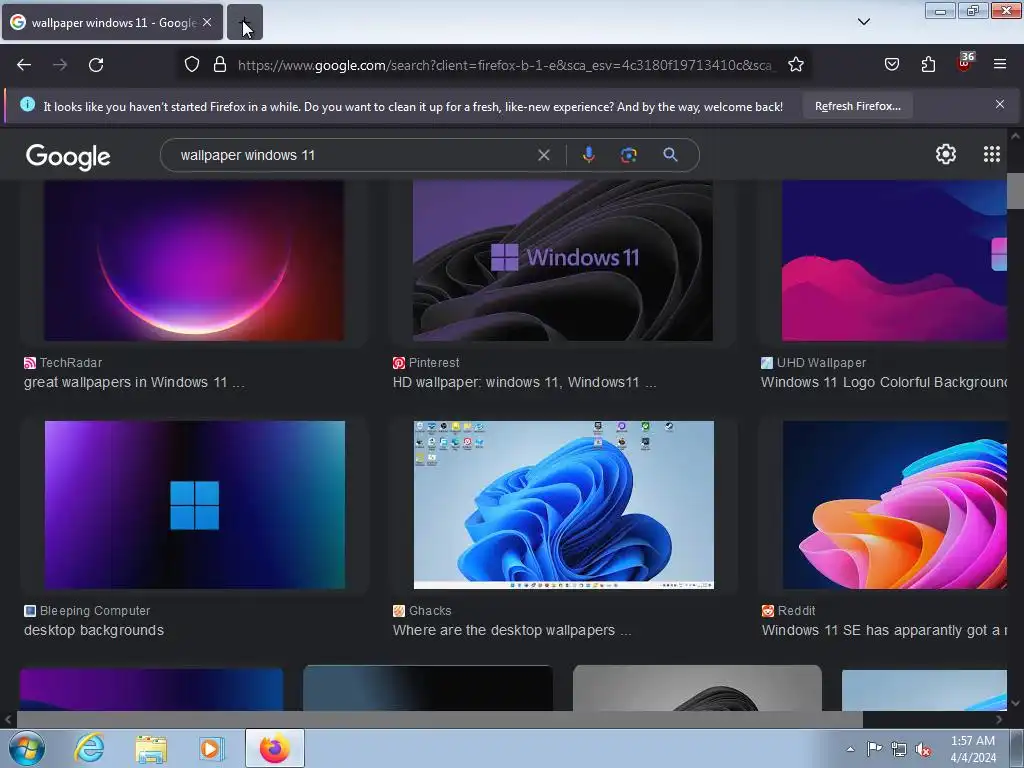Open a new tab with plus button
The width and height of the screenshot is (1024, 768).
245,22
